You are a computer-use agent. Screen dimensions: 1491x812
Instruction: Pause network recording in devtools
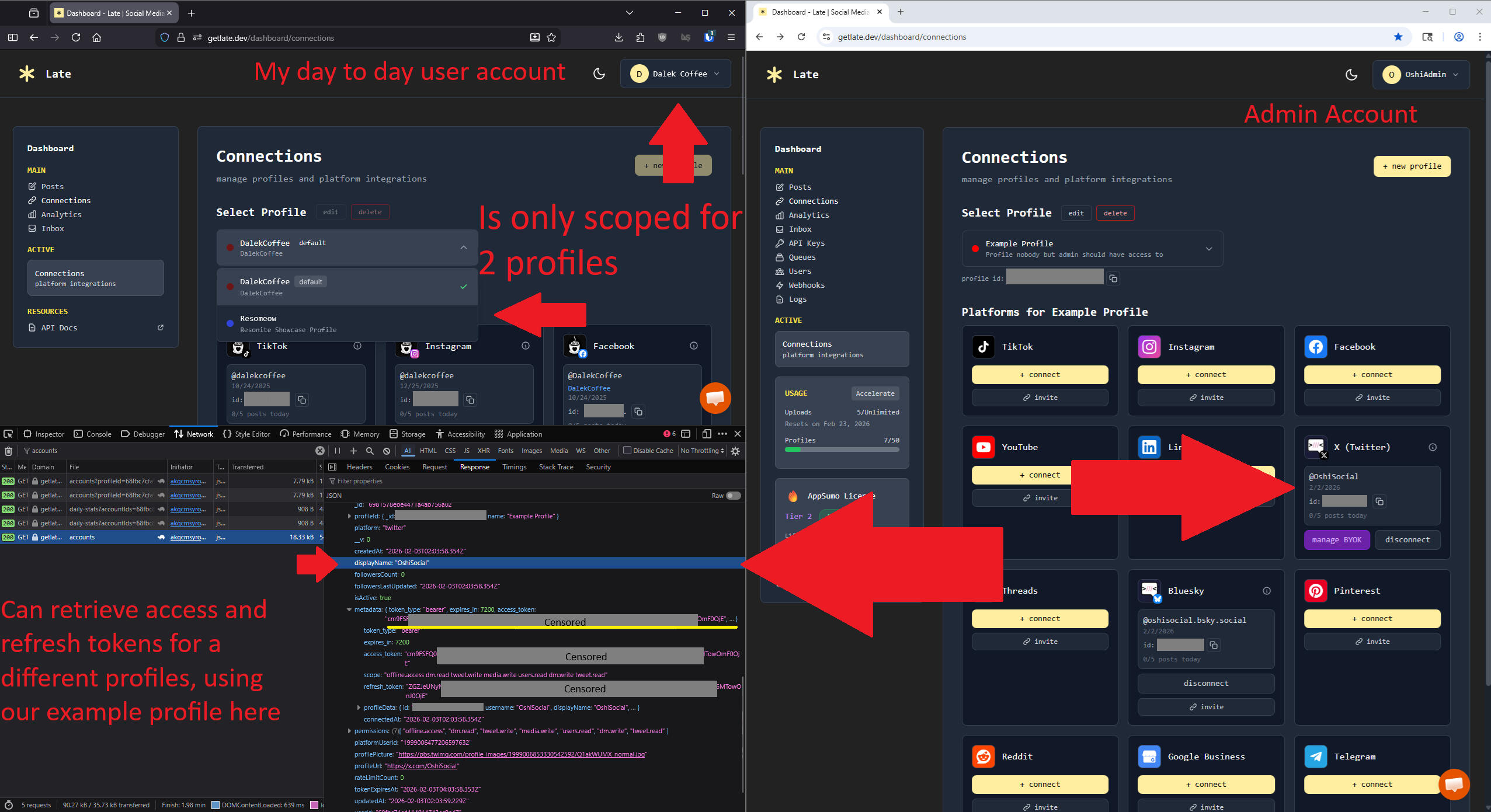pos(337,451)
